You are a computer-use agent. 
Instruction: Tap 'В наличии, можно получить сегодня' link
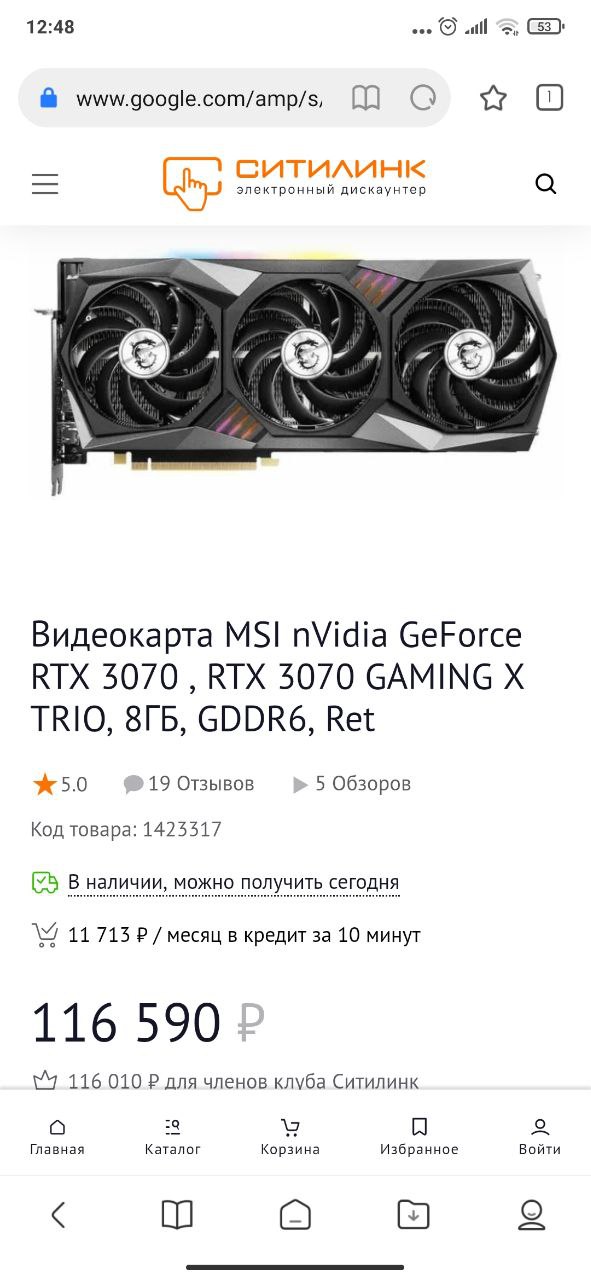tap(233, 883)
